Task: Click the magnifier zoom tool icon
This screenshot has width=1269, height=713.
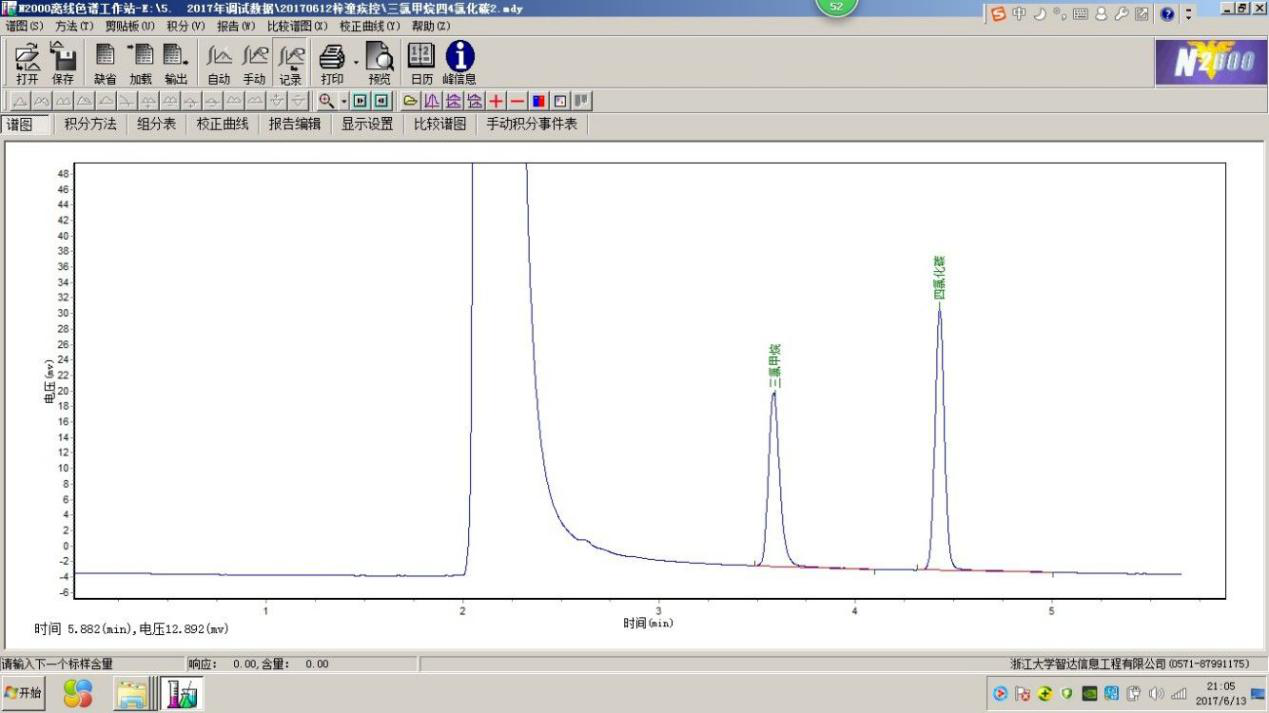Action: tap(326, 101)
